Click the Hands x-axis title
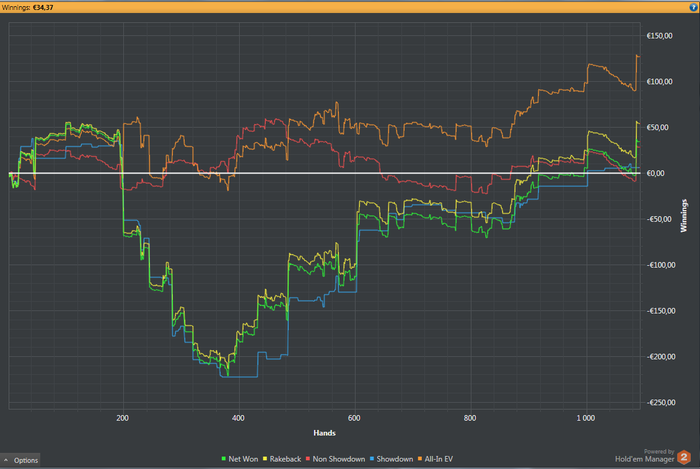This screenshot has height=469, width=700. click(325, 433)
